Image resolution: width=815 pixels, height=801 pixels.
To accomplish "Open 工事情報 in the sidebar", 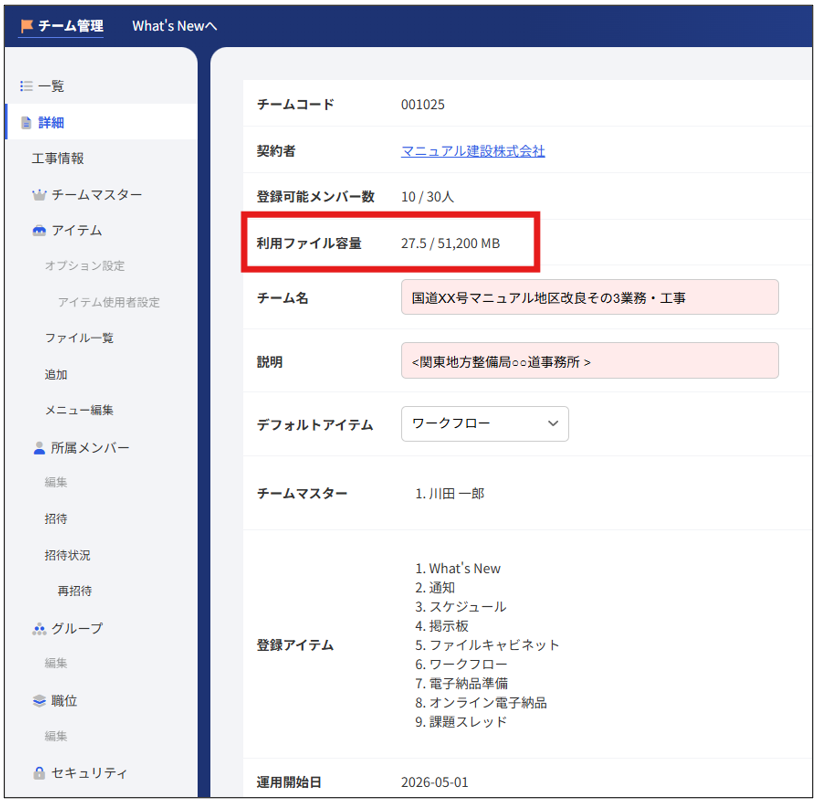I will 58,158.
